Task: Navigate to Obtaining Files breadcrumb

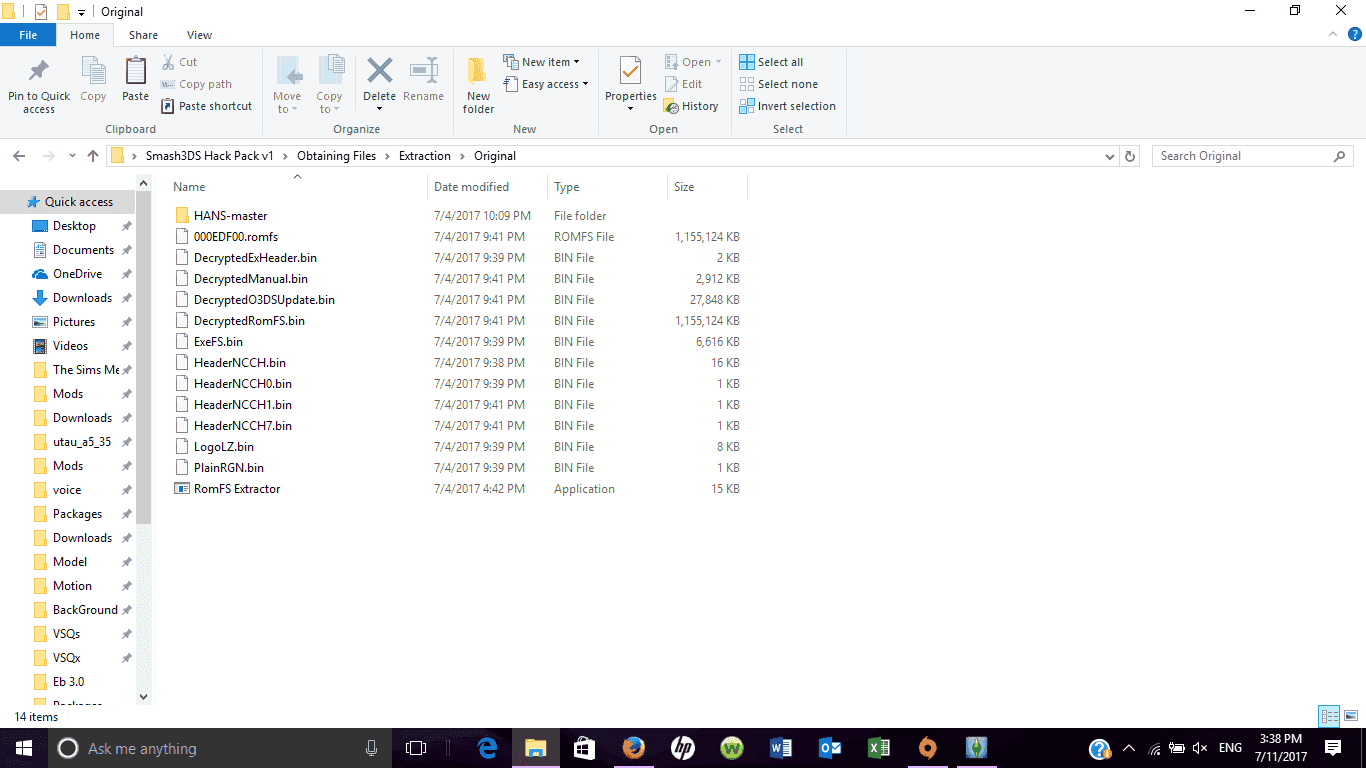Action: click(337, 156)
